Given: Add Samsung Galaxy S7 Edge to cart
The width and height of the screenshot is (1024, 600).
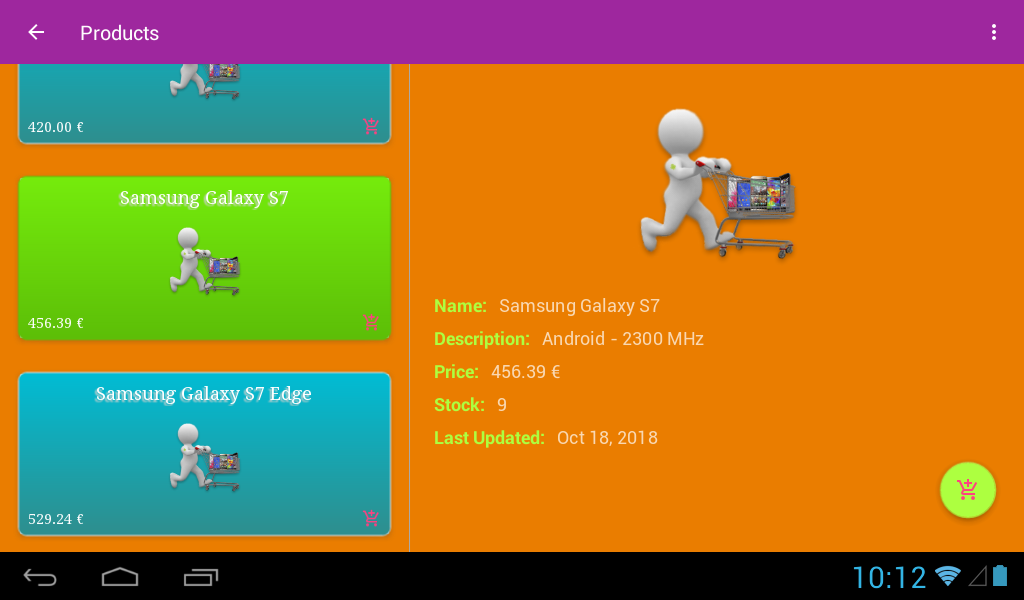Looking at the screenshot, I should pos(371,518).
